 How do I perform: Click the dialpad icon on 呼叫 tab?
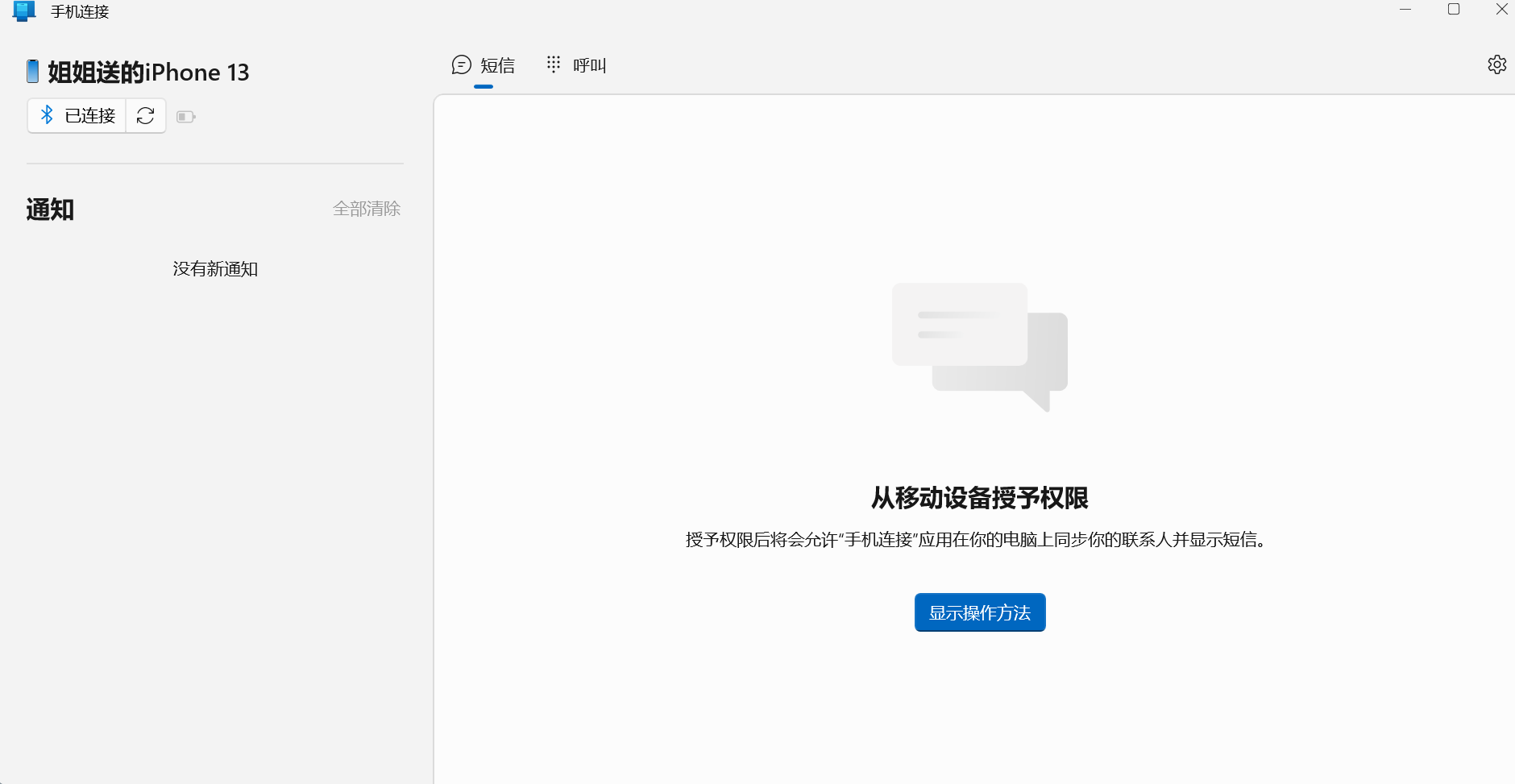(553, 64)
